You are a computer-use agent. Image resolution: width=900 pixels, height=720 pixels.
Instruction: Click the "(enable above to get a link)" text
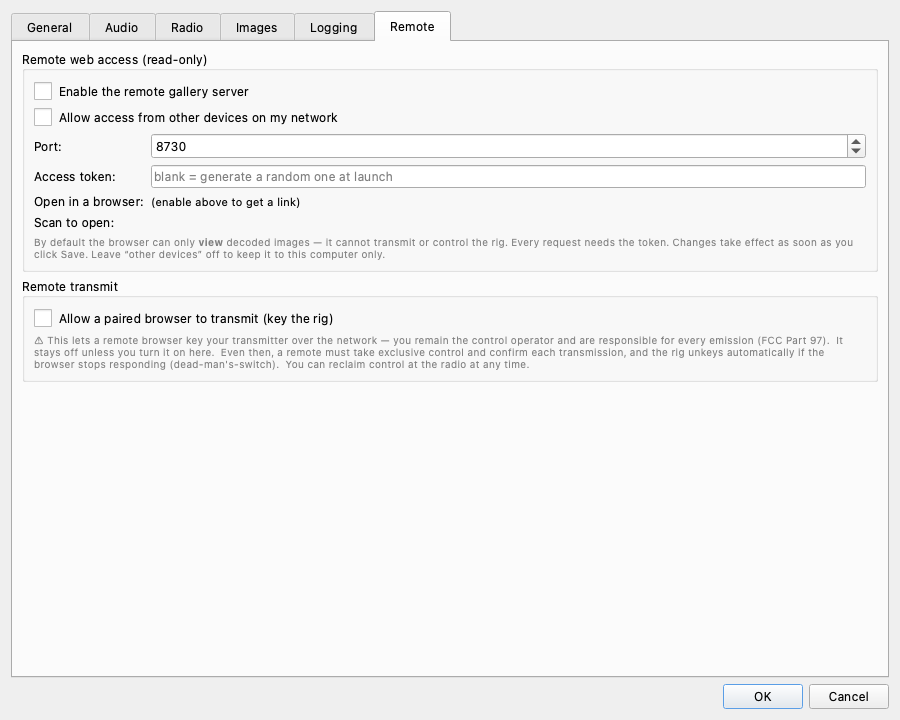226,202
